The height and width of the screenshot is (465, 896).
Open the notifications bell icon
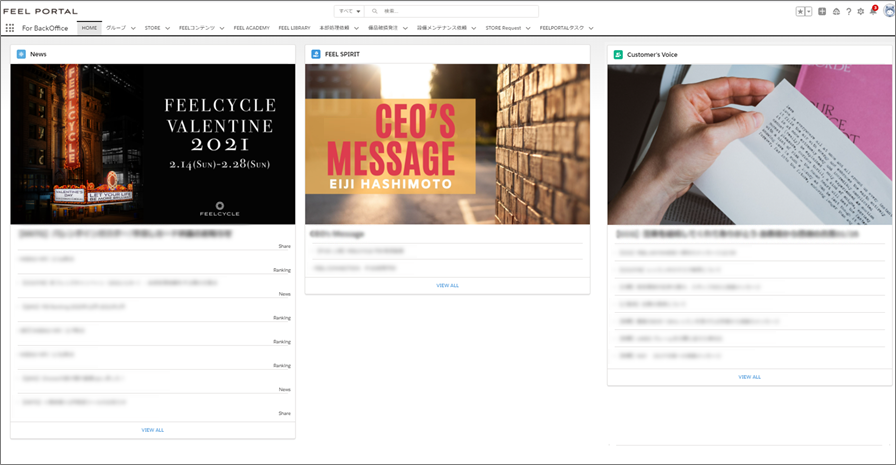click(873, 11)
